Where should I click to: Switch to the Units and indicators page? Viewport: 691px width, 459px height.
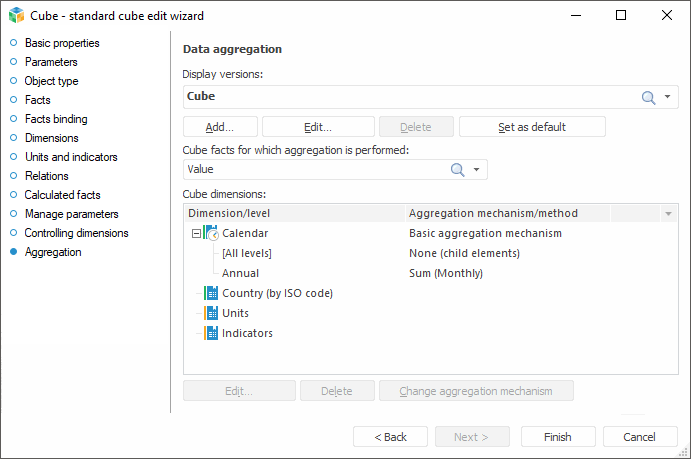tap(70, 157)
